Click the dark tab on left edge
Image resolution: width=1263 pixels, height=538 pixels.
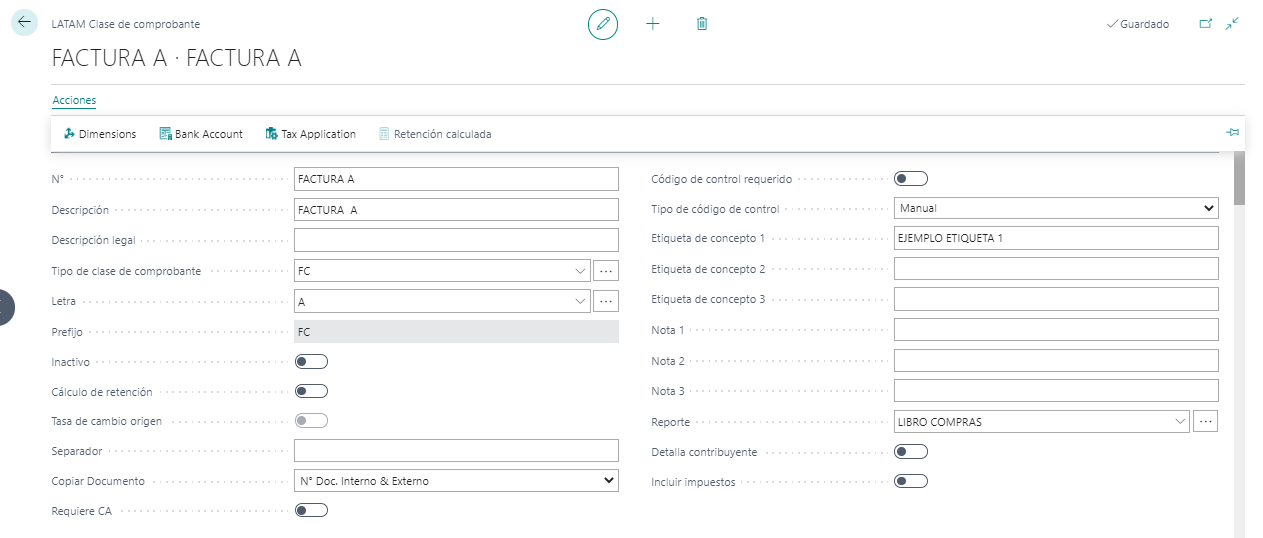6,307
